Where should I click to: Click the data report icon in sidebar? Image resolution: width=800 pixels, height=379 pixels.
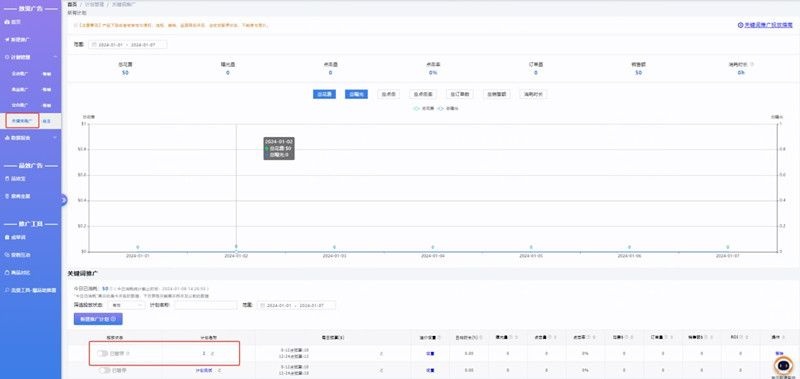click(7, 138)
